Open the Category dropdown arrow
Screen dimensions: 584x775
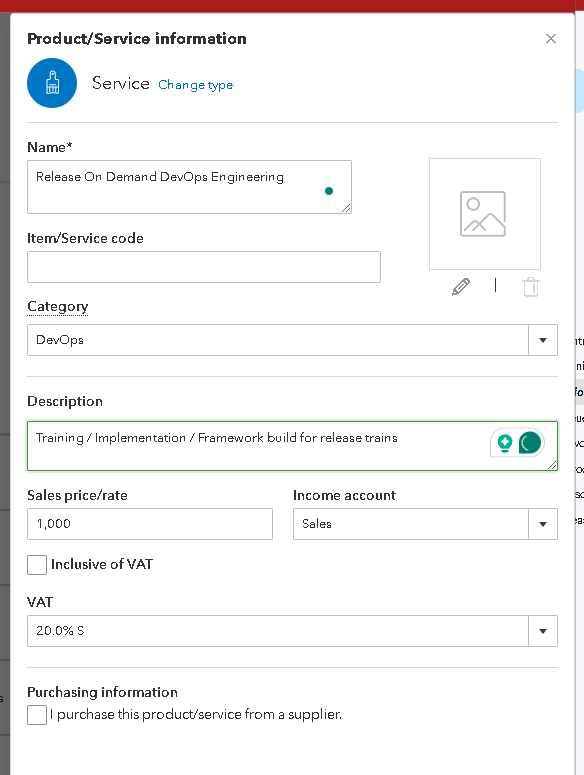[x=543, y=340]
